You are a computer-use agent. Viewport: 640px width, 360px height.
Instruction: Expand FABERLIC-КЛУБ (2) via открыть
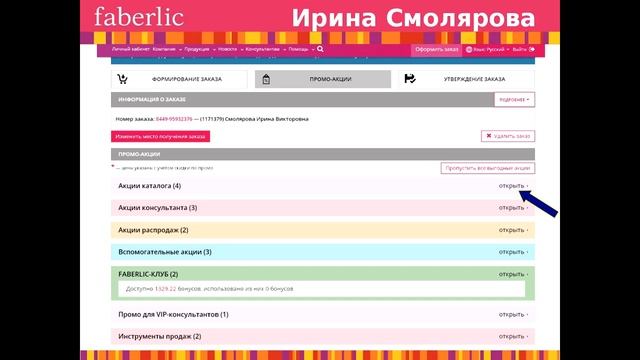tap(513, 274)
